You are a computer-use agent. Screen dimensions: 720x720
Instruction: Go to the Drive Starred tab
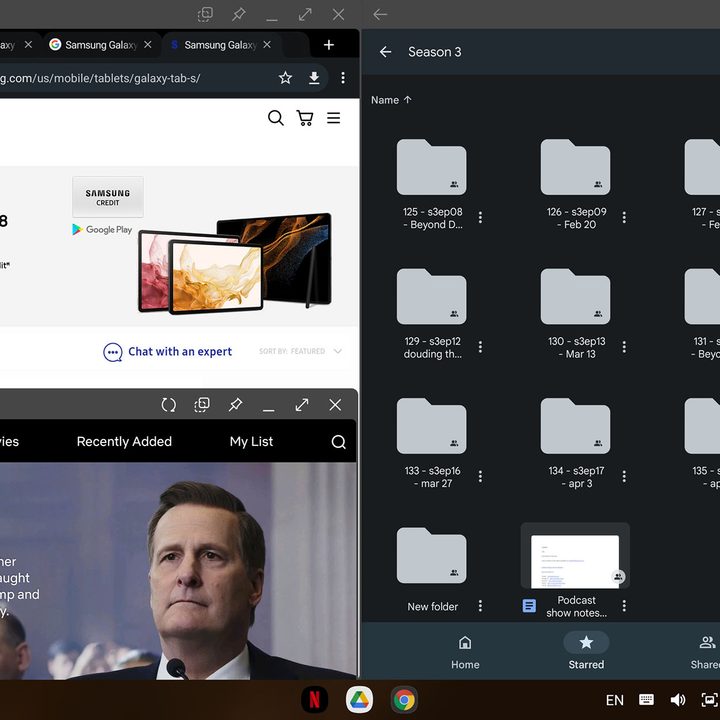pos(586,651)
